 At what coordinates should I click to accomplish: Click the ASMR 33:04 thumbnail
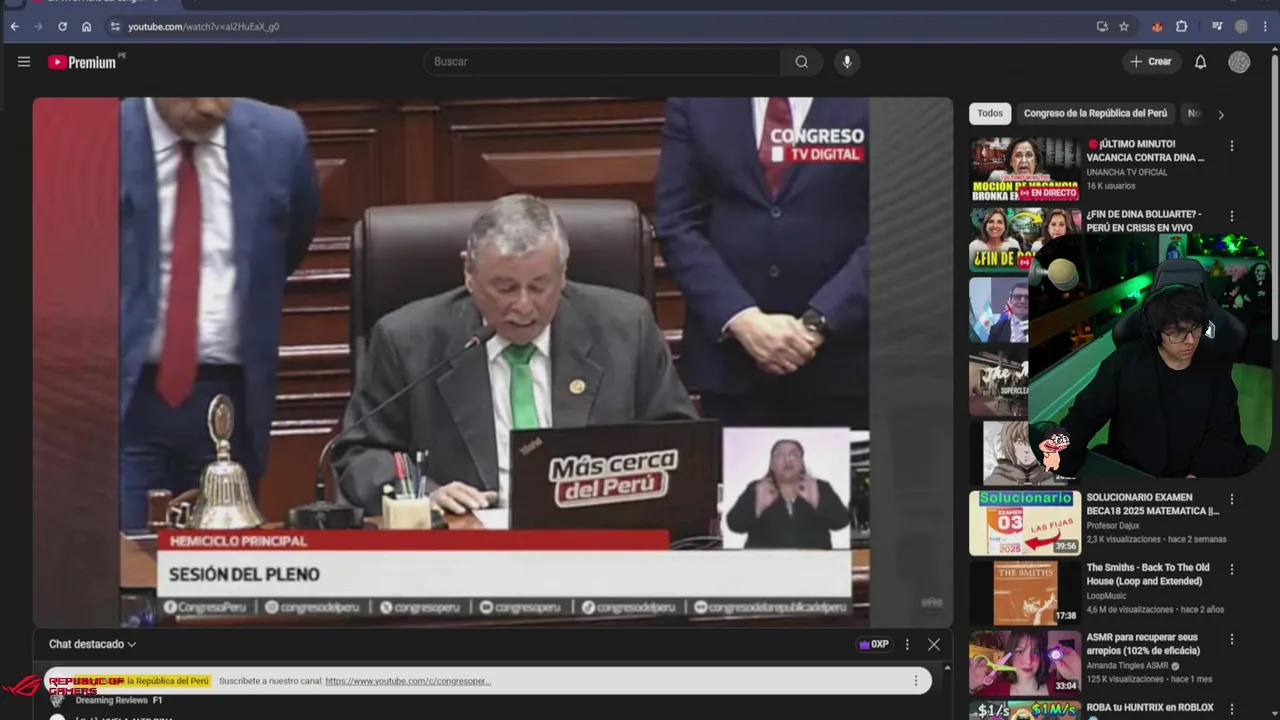coord(1025,663)
